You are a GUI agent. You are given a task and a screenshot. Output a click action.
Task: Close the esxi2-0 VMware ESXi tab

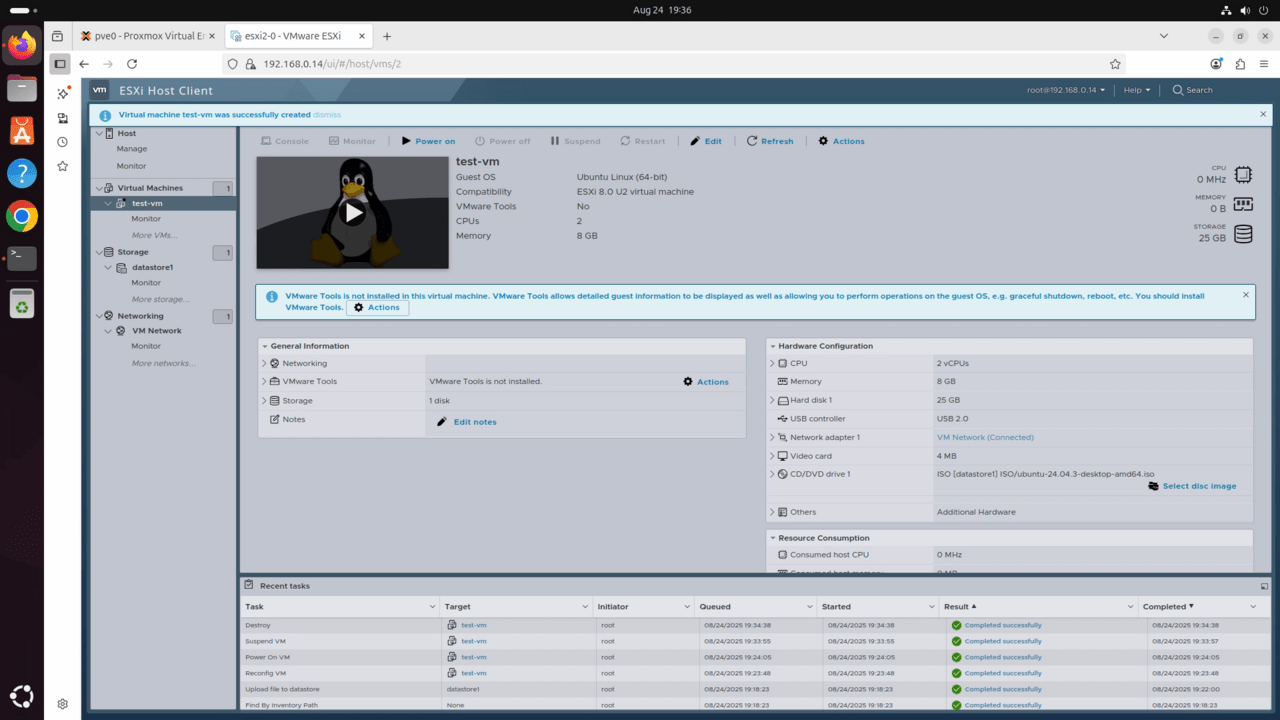tap(360, 36)
